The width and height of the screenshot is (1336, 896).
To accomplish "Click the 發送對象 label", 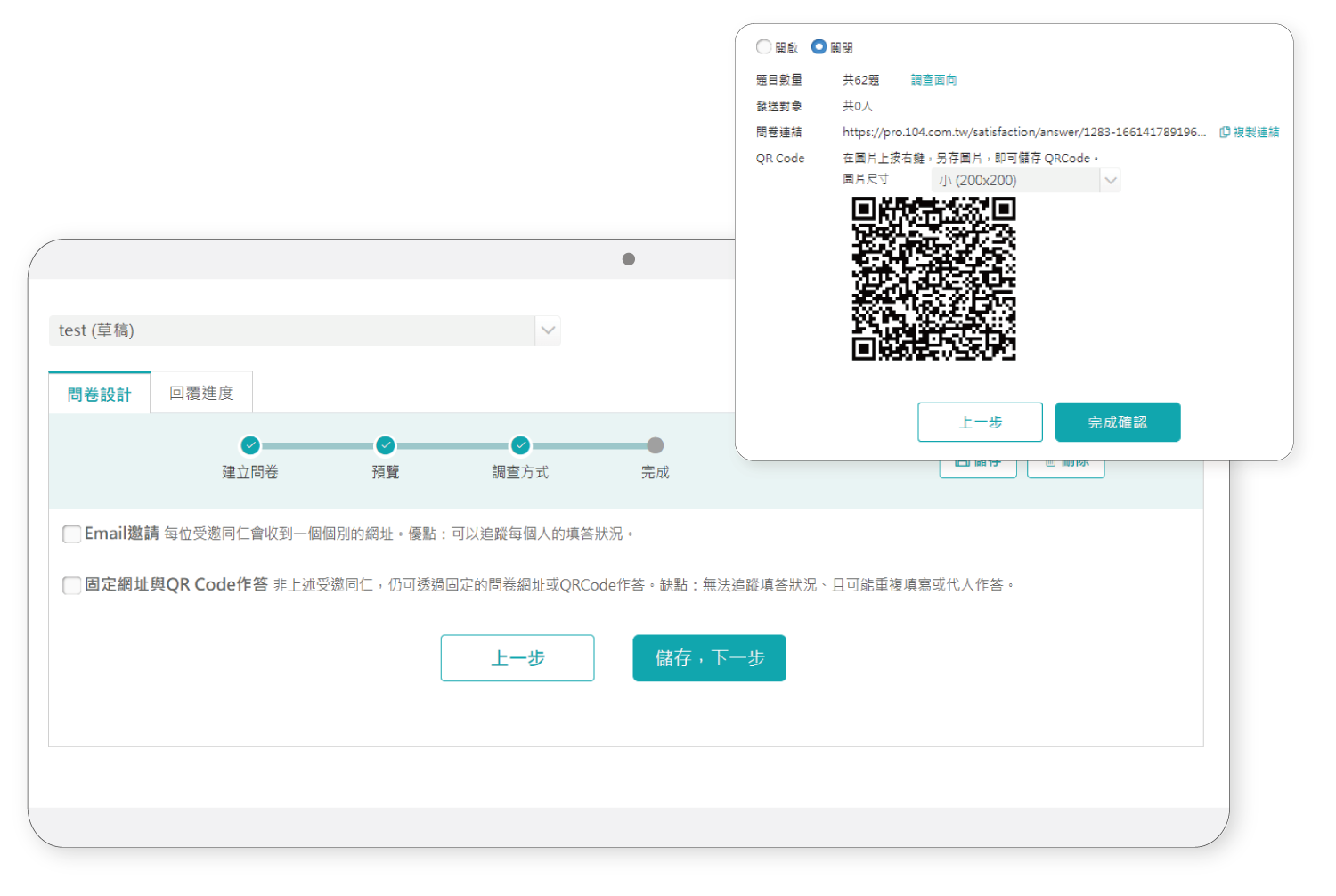I will tap(779, 106).
